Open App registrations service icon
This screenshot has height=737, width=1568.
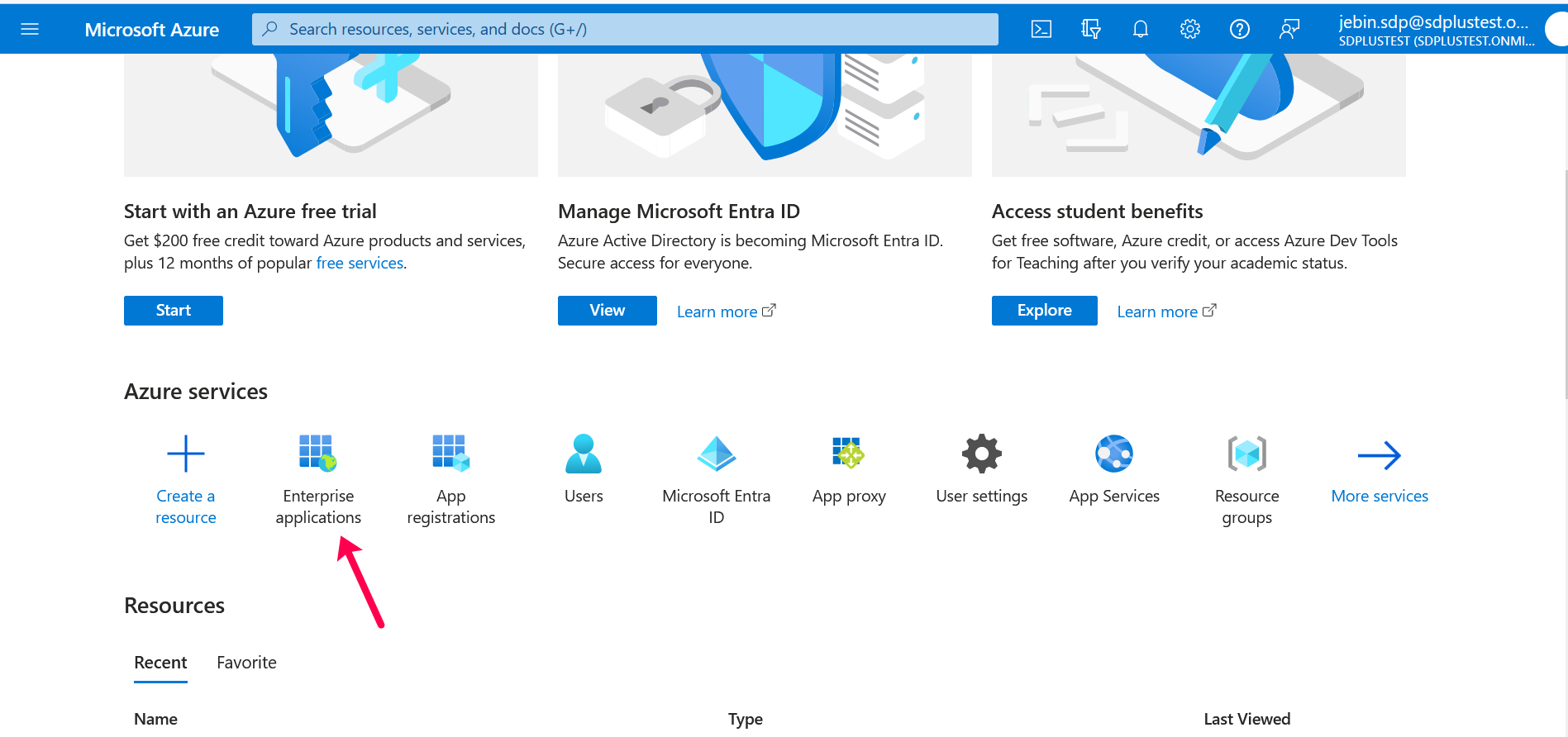[451, 454]
